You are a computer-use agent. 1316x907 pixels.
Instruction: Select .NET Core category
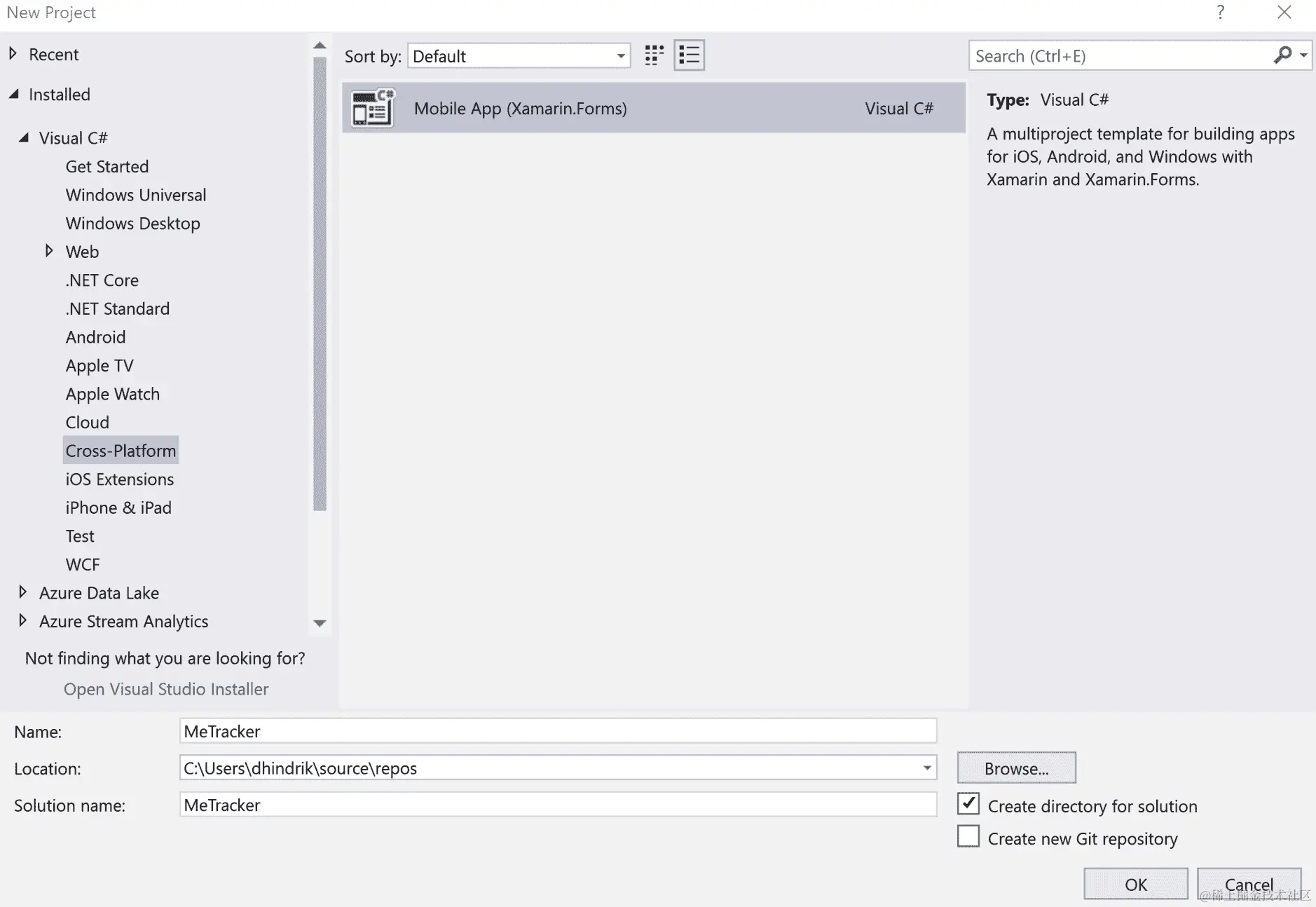point(102,280)
